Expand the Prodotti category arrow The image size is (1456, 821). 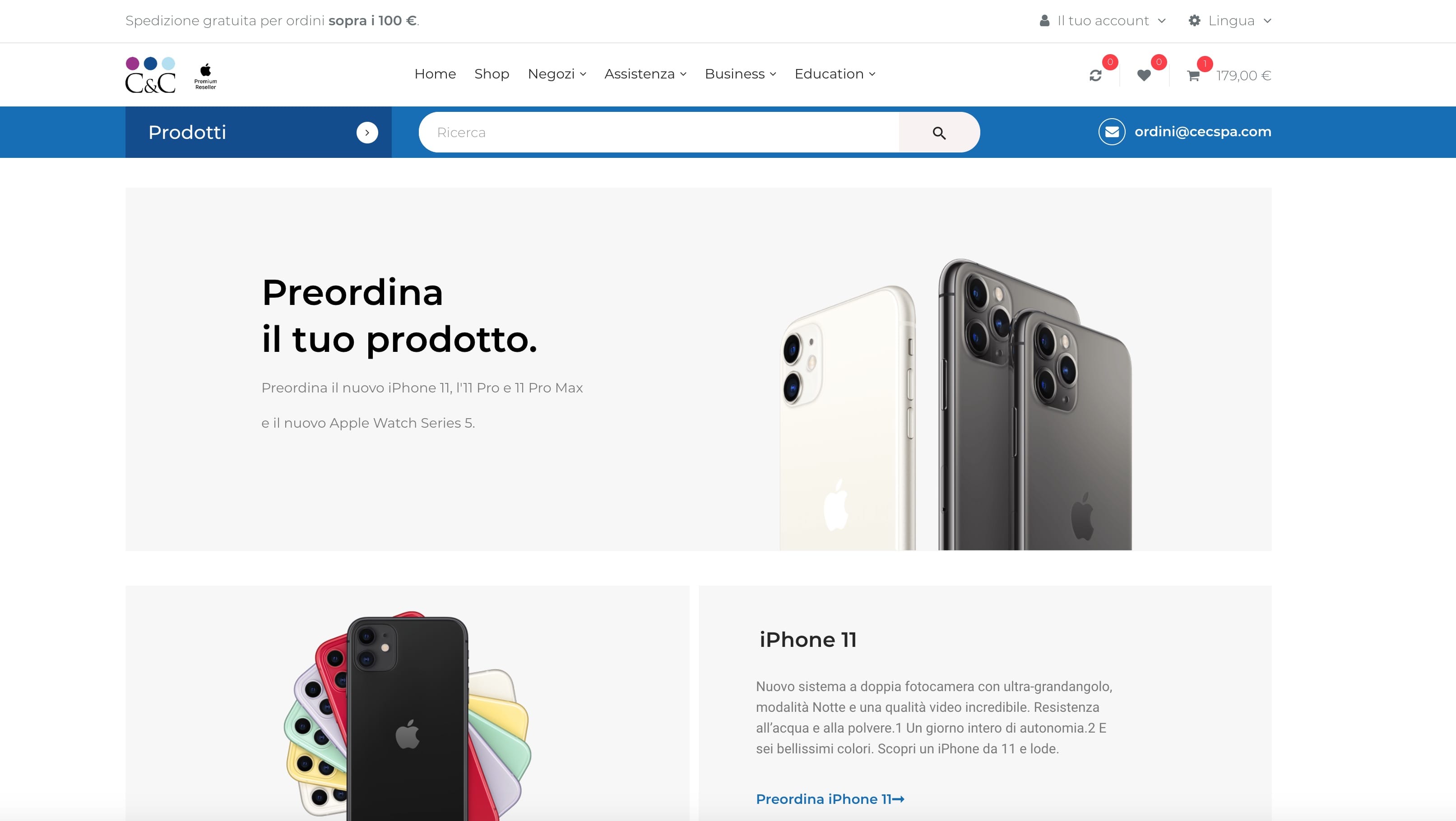[367, 133]
